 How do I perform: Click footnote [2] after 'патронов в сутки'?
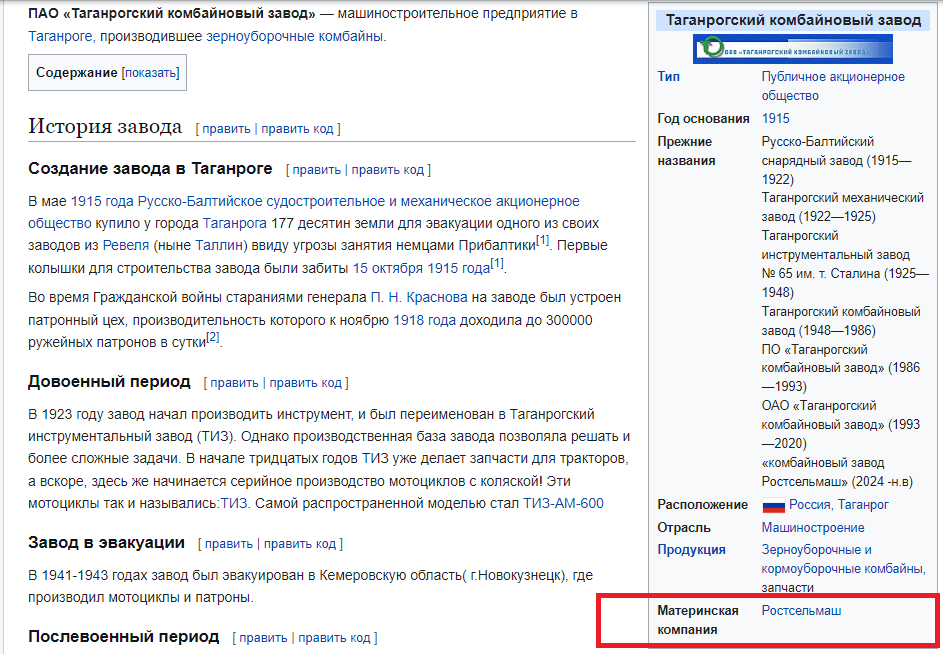click(x=213, y=337)
